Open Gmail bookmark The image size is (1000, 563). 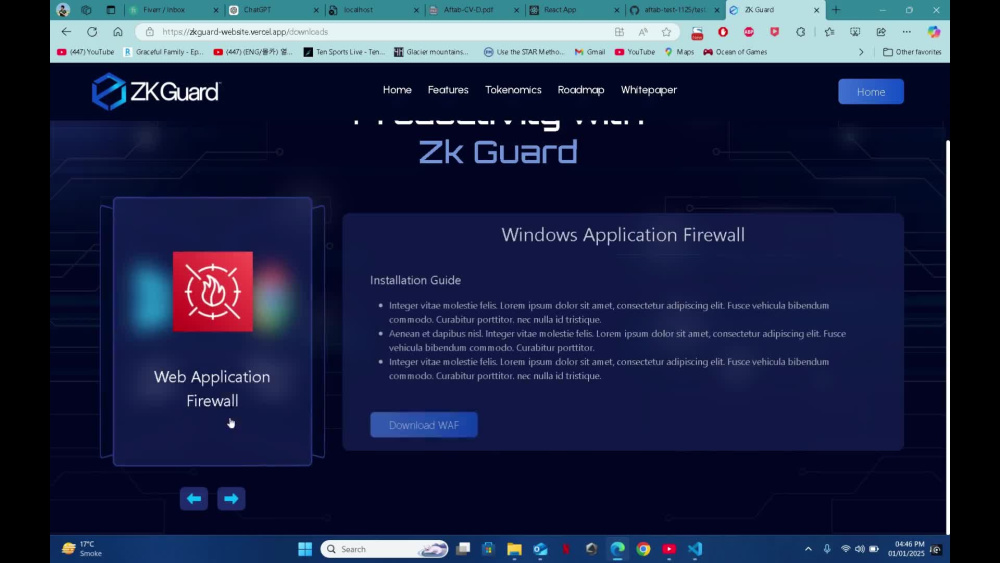590,52
